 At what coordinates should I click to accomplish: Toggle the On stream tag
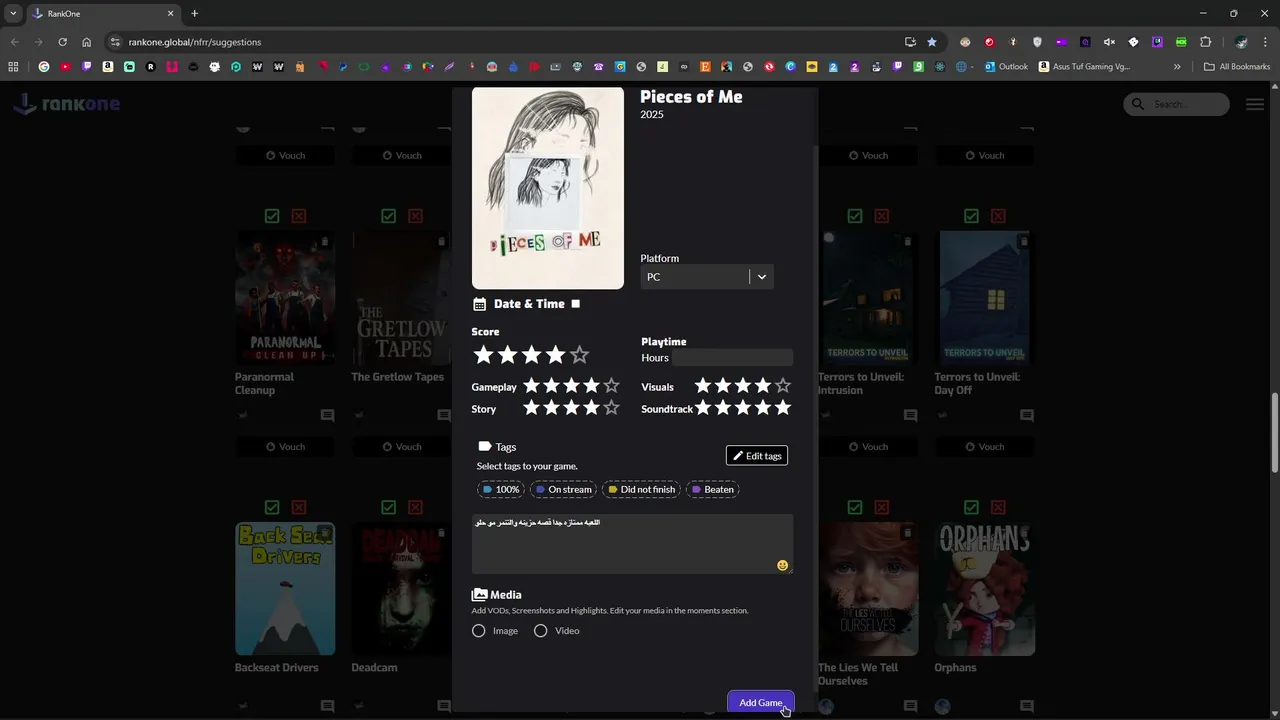[563, 489]
